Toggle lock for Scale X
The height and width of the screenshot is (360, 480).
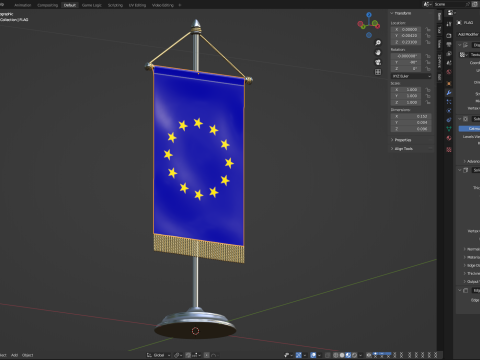pyautogui.click(x=428, y=90)
